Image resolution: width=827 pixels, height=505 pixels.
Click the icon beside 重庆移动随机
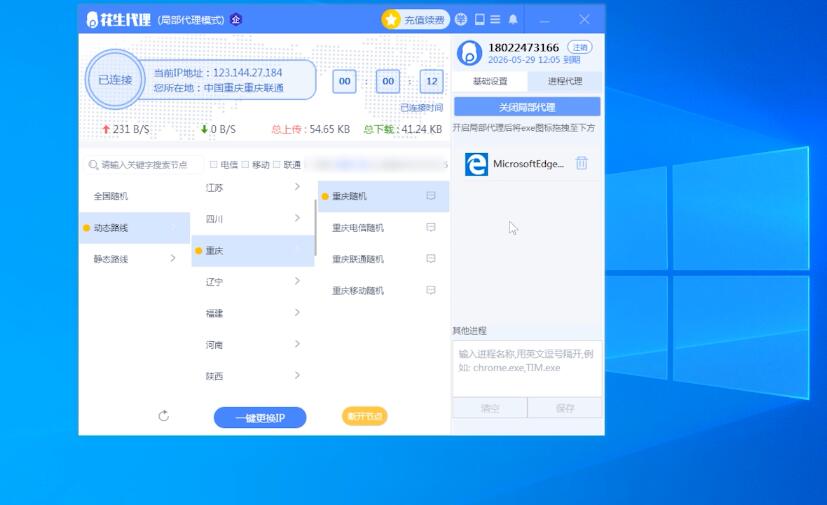[431, 290]
